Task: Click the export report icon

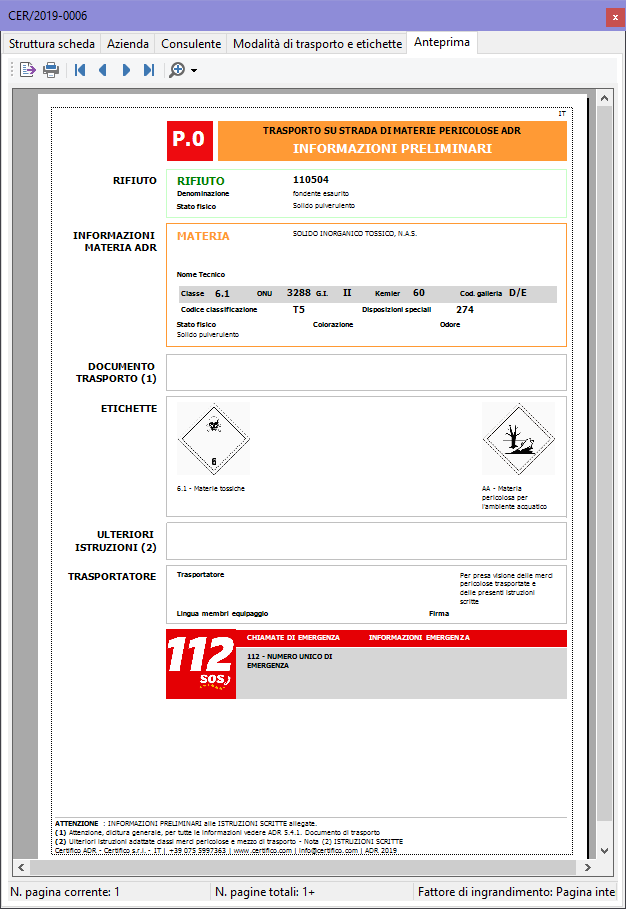Action: pyautogui.click(x=27, y=70)
